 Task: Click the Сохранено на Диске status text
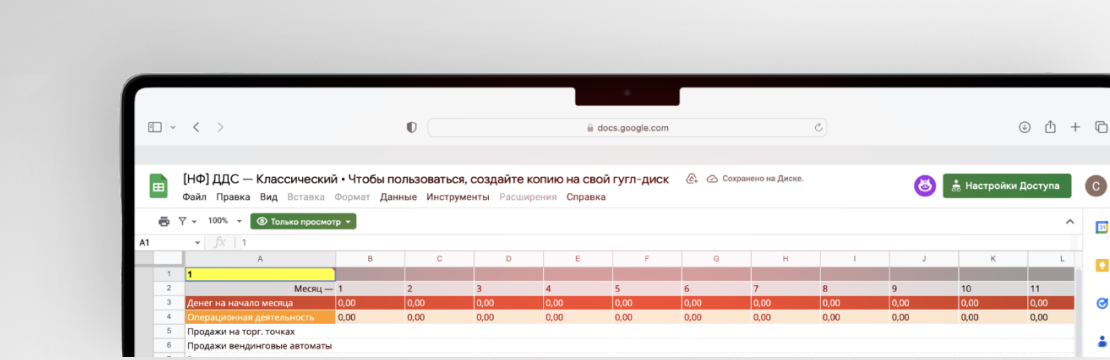coord(762,179)
